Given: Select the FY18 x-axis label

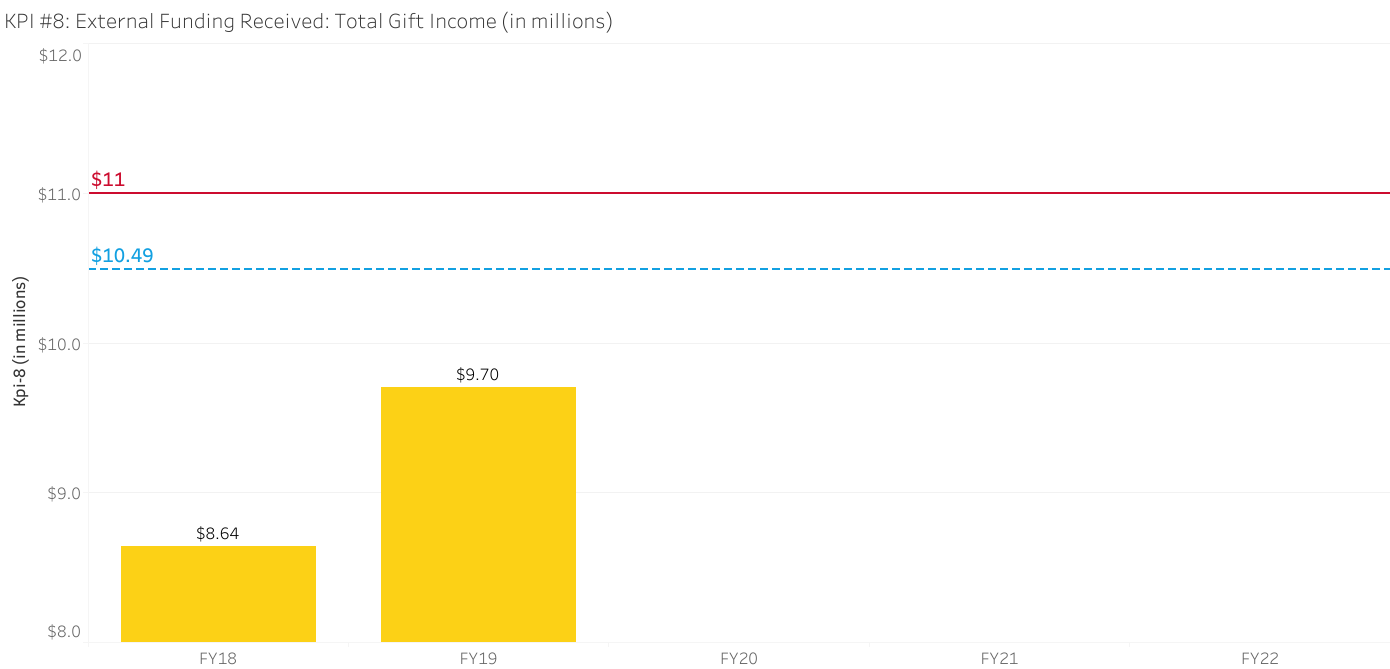Looking at the screenshot, I should click(218, 658).
